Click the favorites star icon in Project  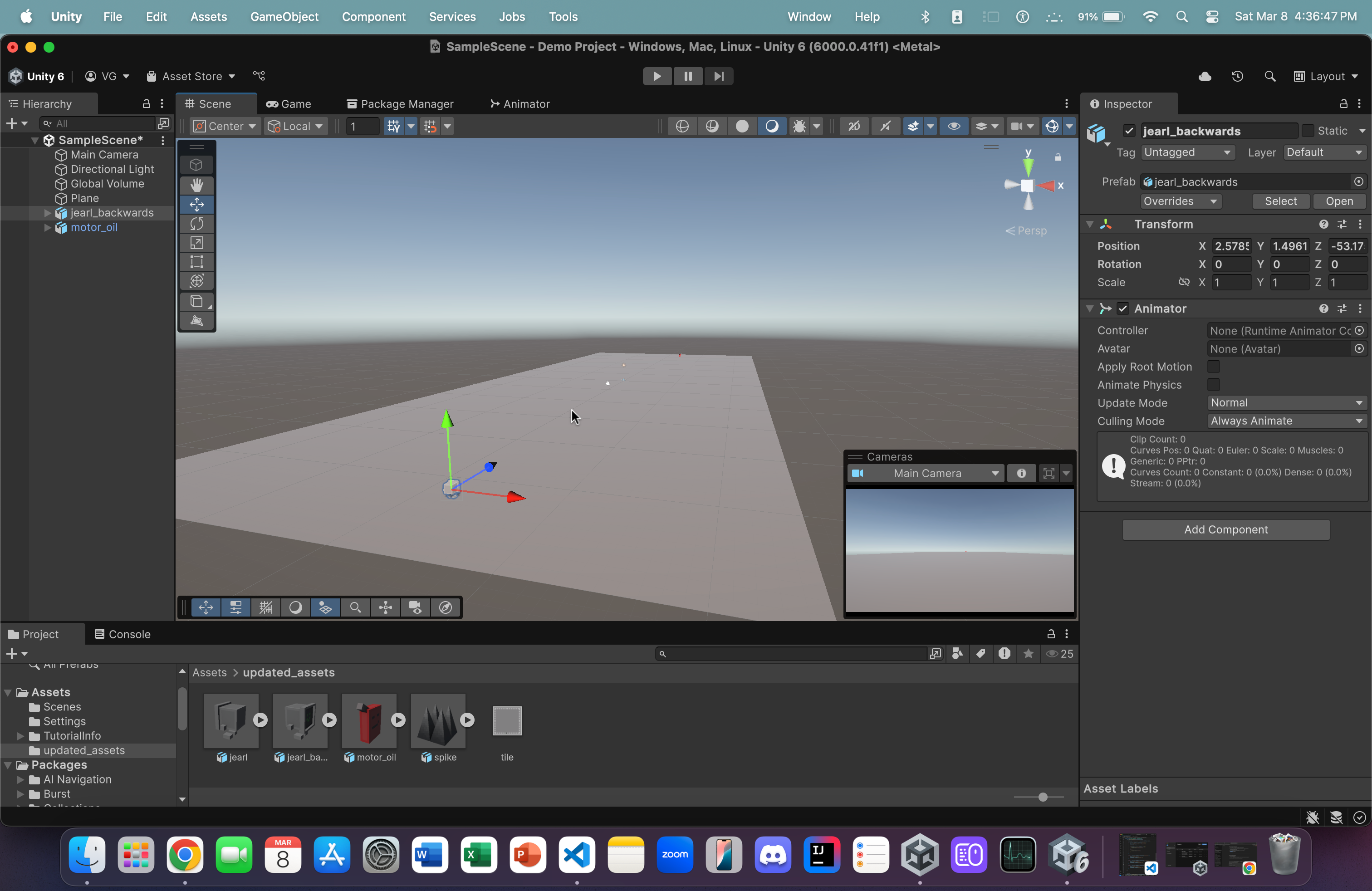(1028, 654)
